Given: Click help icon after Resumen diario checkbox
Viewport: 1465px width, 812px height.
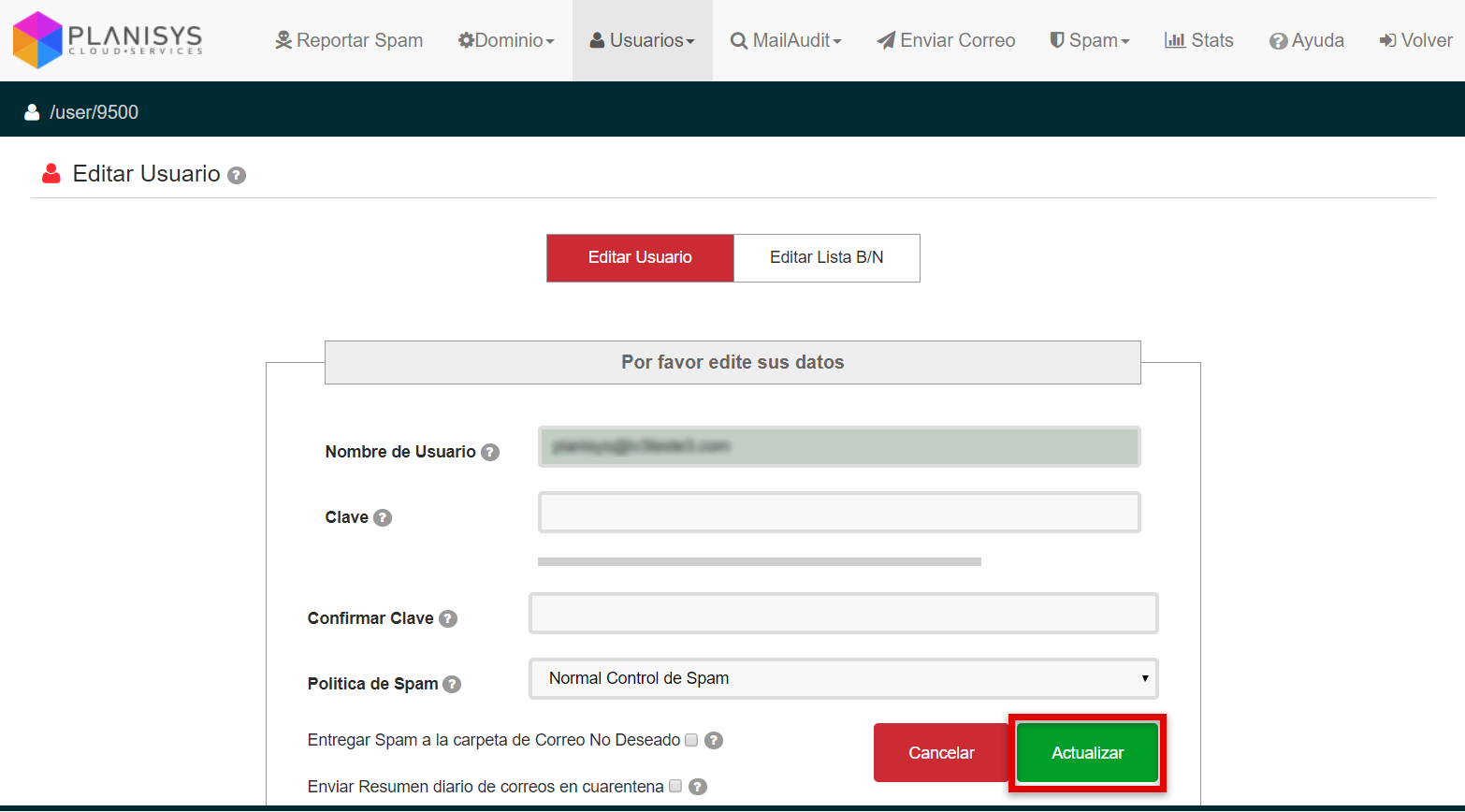Looking at the screenshot, I should [698, 787].
